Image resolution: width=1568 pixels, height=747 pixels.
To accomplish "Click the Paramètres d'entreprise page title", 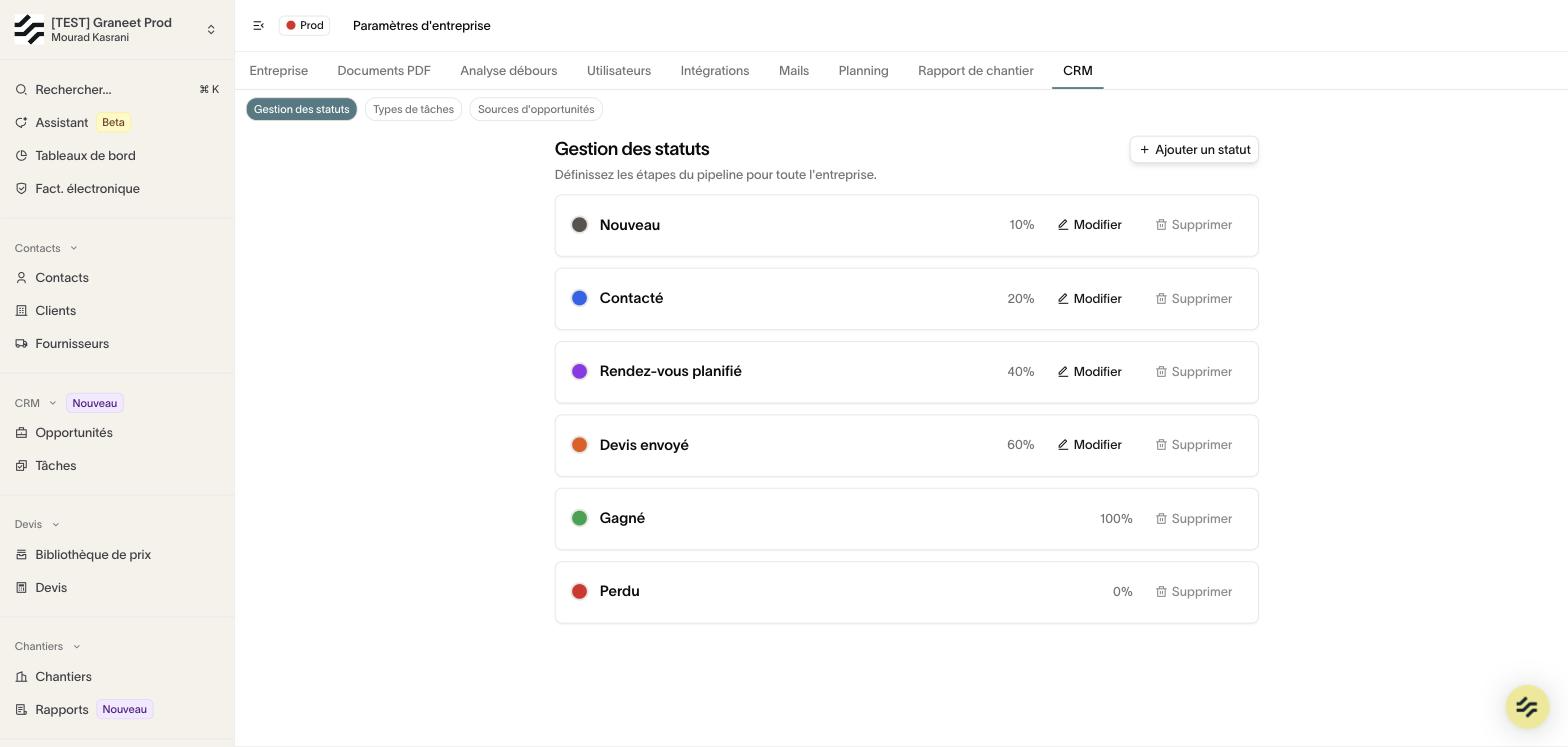I will (x=422, y=26).
